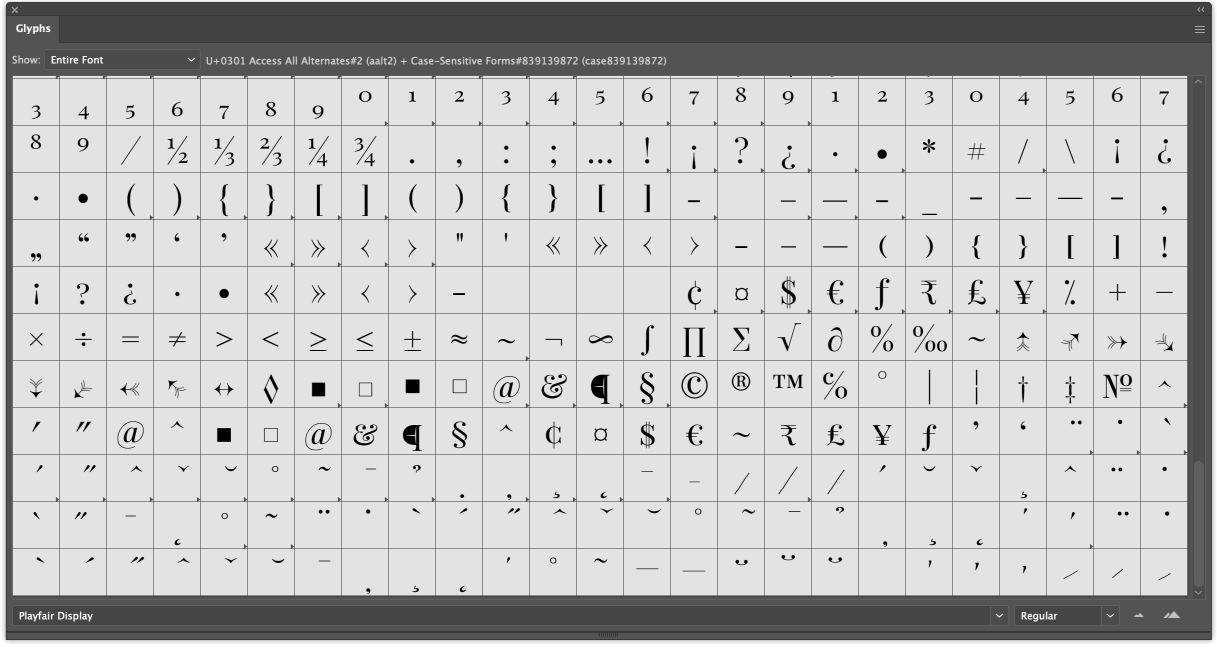The image size is (1217, 647).
Task: Insert the numero № glyph
Action: click(x=1117, y=385)
